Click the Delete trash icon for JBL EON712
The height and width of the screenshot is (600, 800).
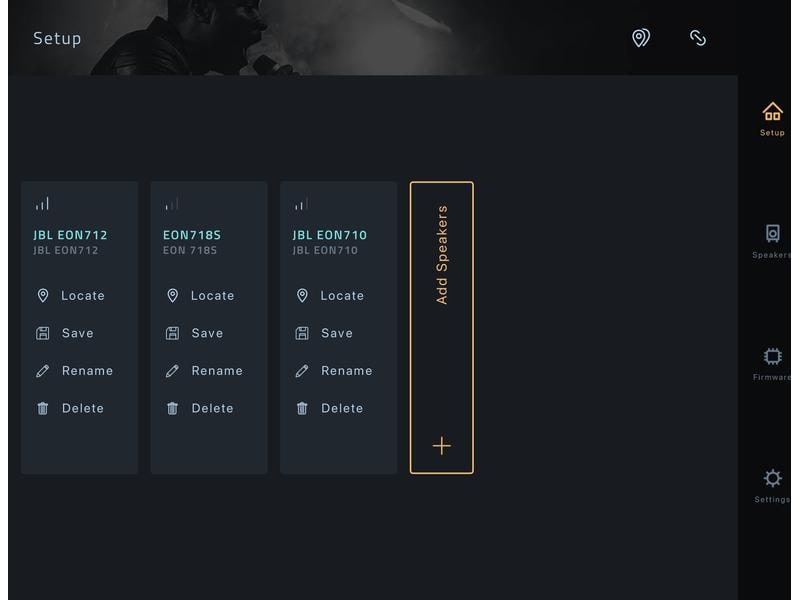click(x=43, y=408)
